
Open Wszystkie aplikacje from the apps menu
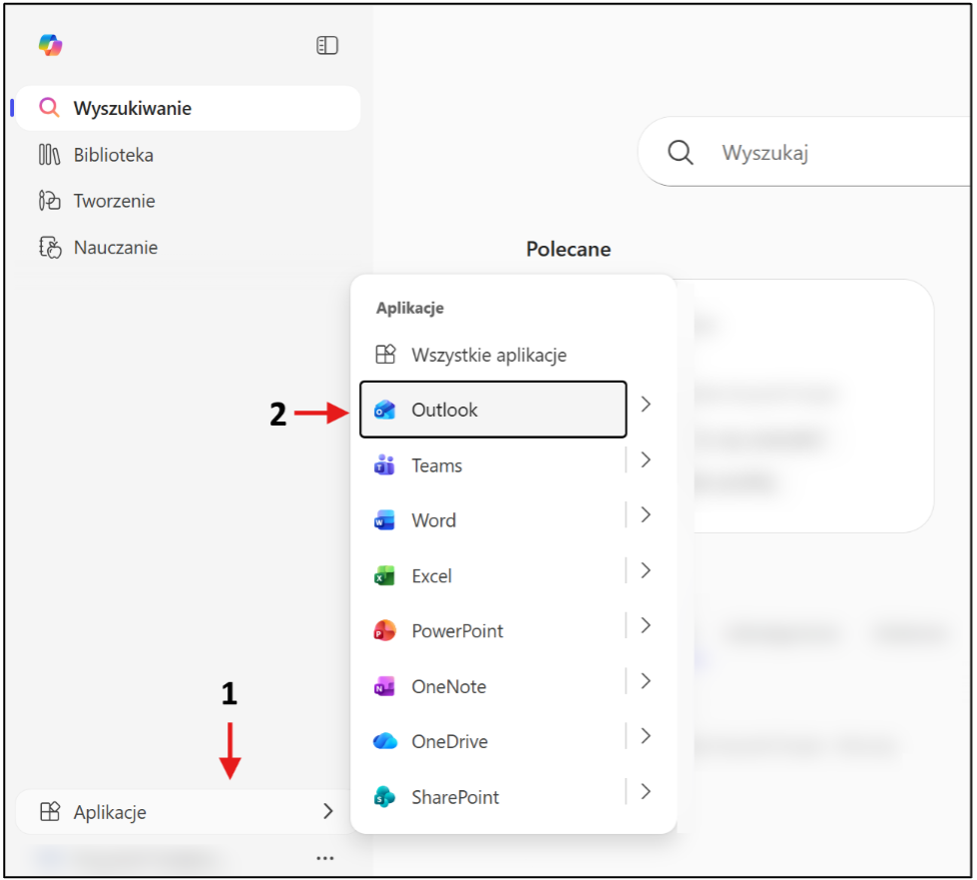[x=488, y=355]
